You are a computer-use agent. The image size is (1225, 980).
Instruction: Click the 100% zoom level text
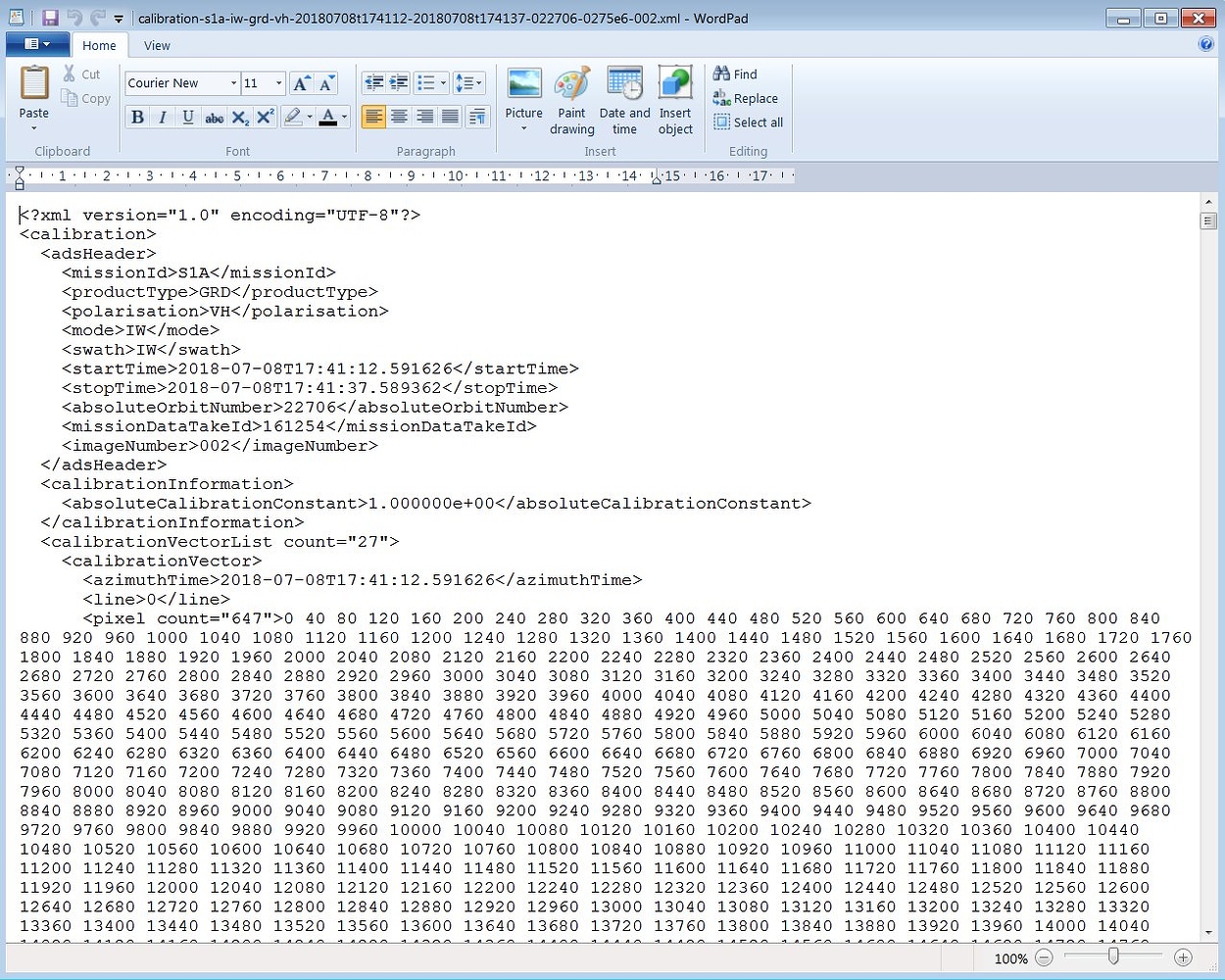1010,958
